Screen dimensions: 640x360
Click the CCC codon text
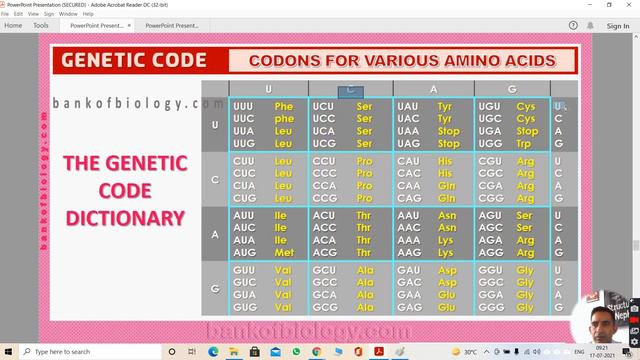click(325, 173)
